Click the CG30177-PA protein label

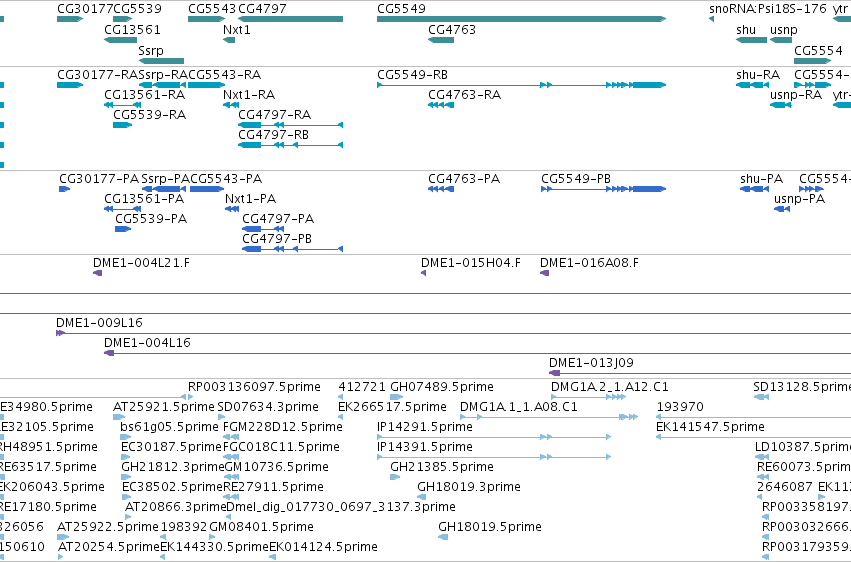(99, 178)
